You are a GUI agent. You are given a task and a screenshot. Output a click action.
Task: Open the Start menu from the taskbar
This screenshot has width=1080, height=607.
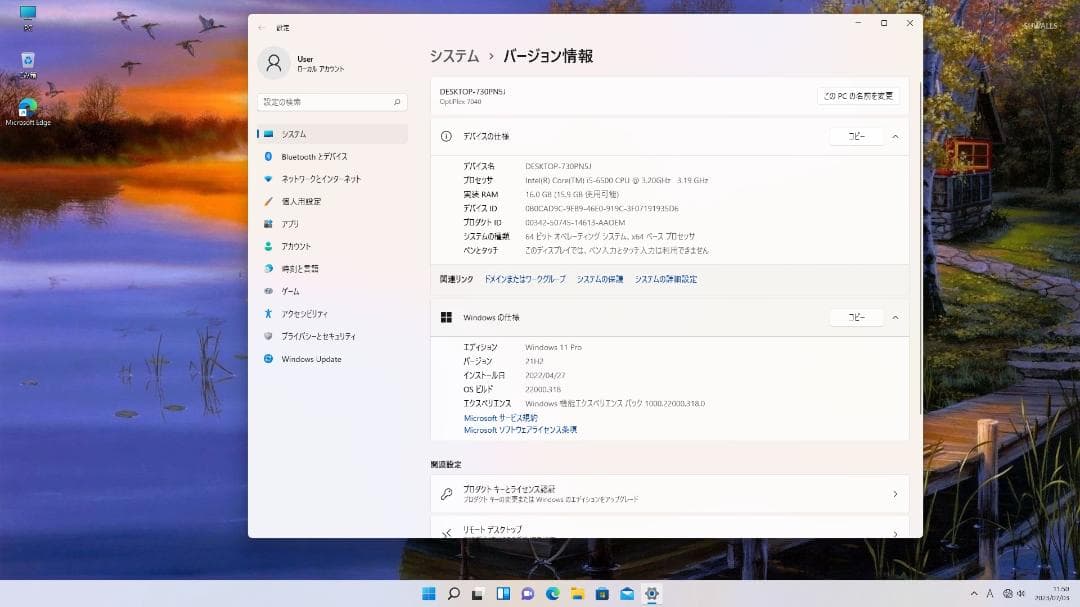coord(429,593)
